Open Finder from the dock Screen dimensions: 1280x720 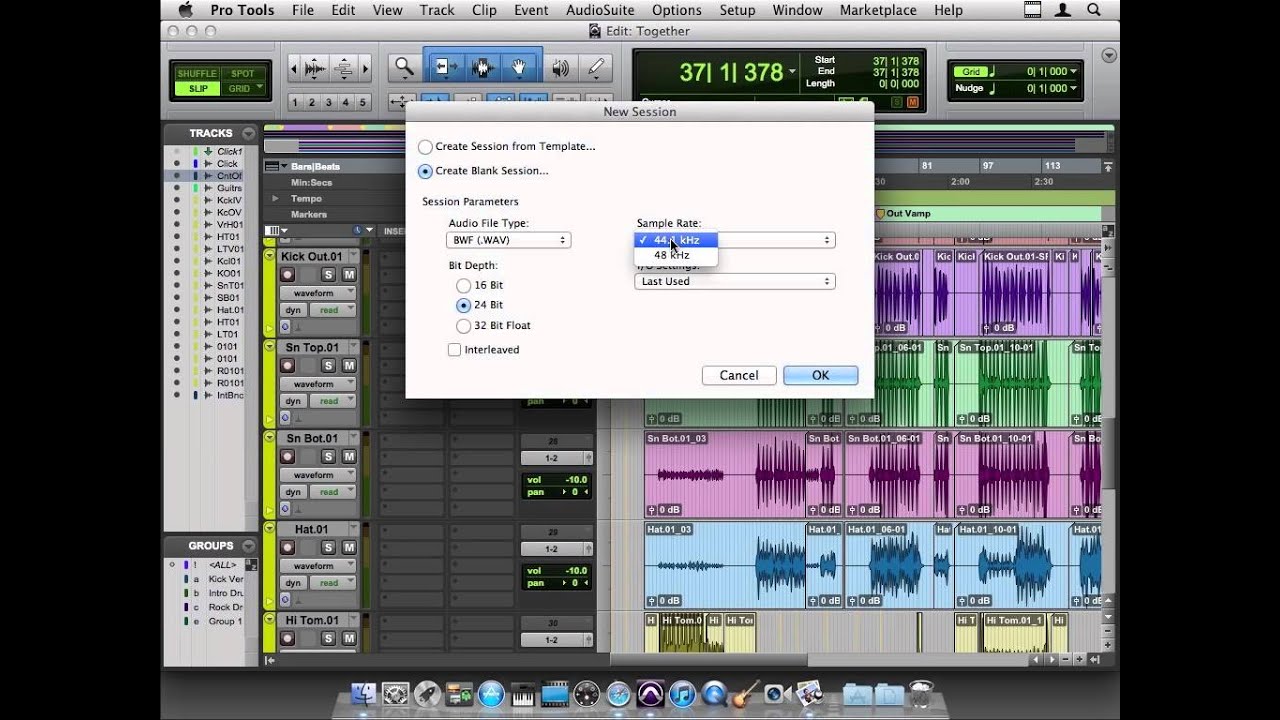[x=364, y=694]
